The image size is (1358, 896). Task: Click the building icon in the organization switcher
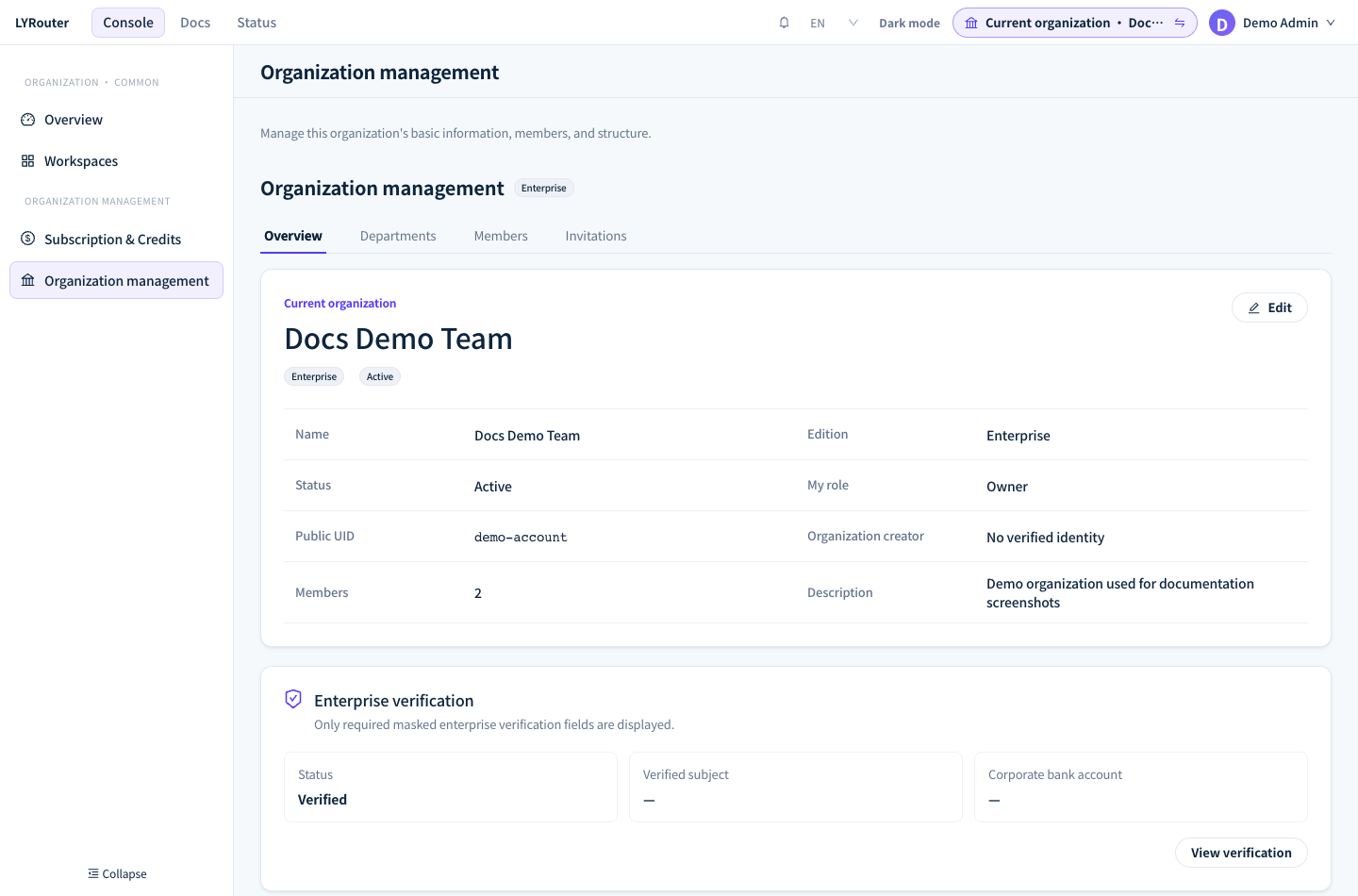pyautogui.click(x=971, y=23)
